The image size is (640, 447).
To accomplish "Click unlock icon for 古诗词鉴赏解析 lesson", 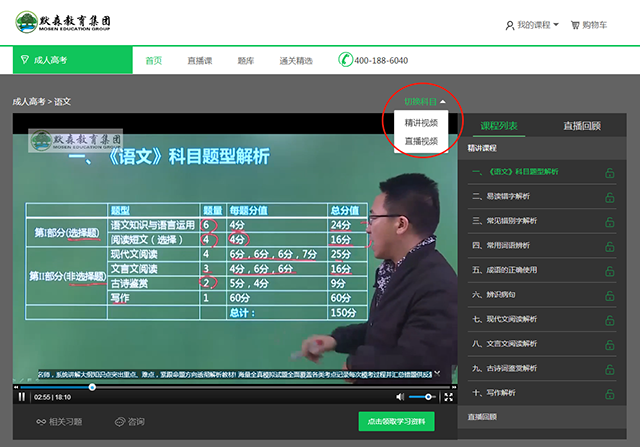I will (610, 369).
